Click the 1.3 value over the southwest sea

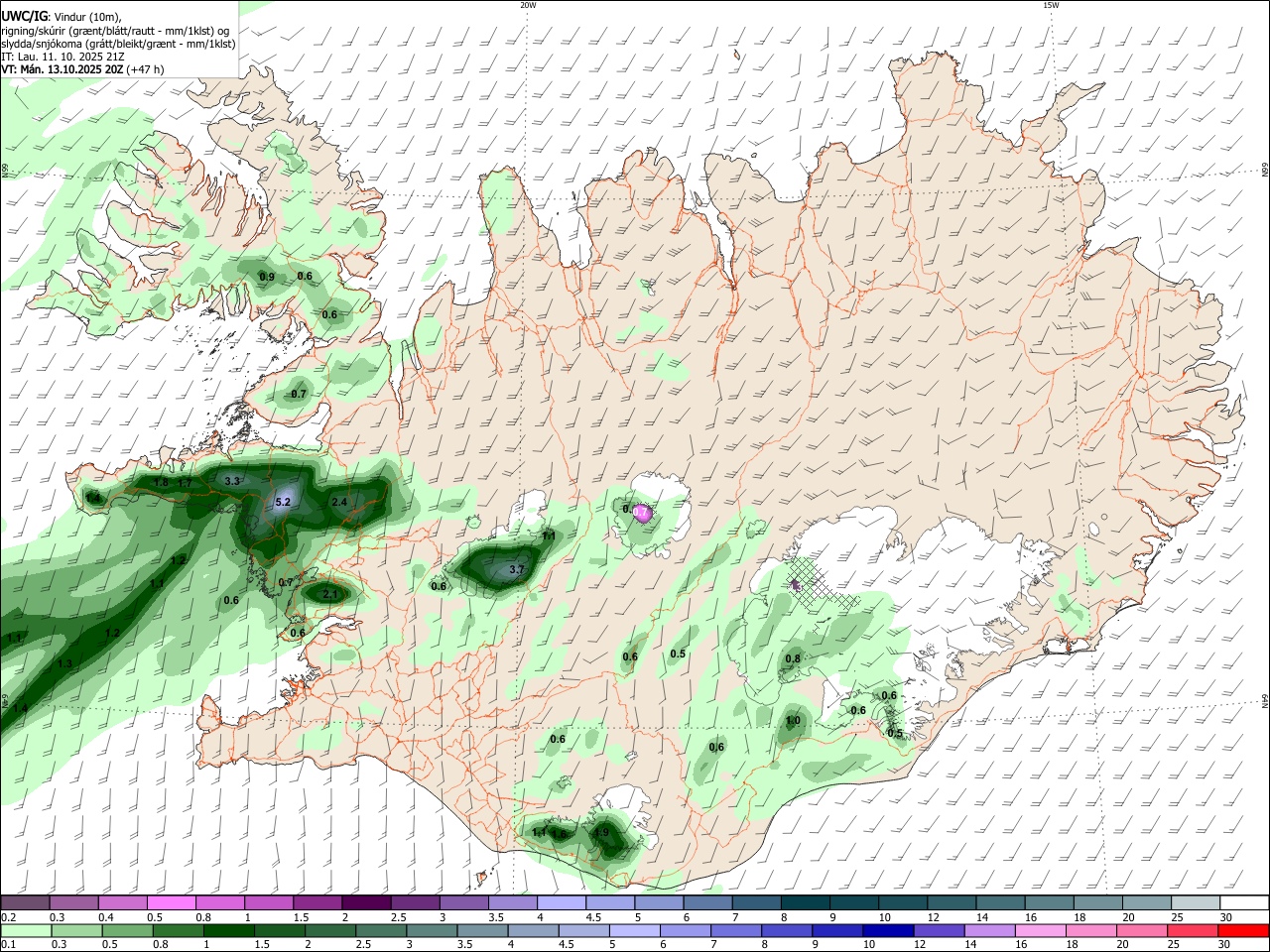click(x=64, y=663)
